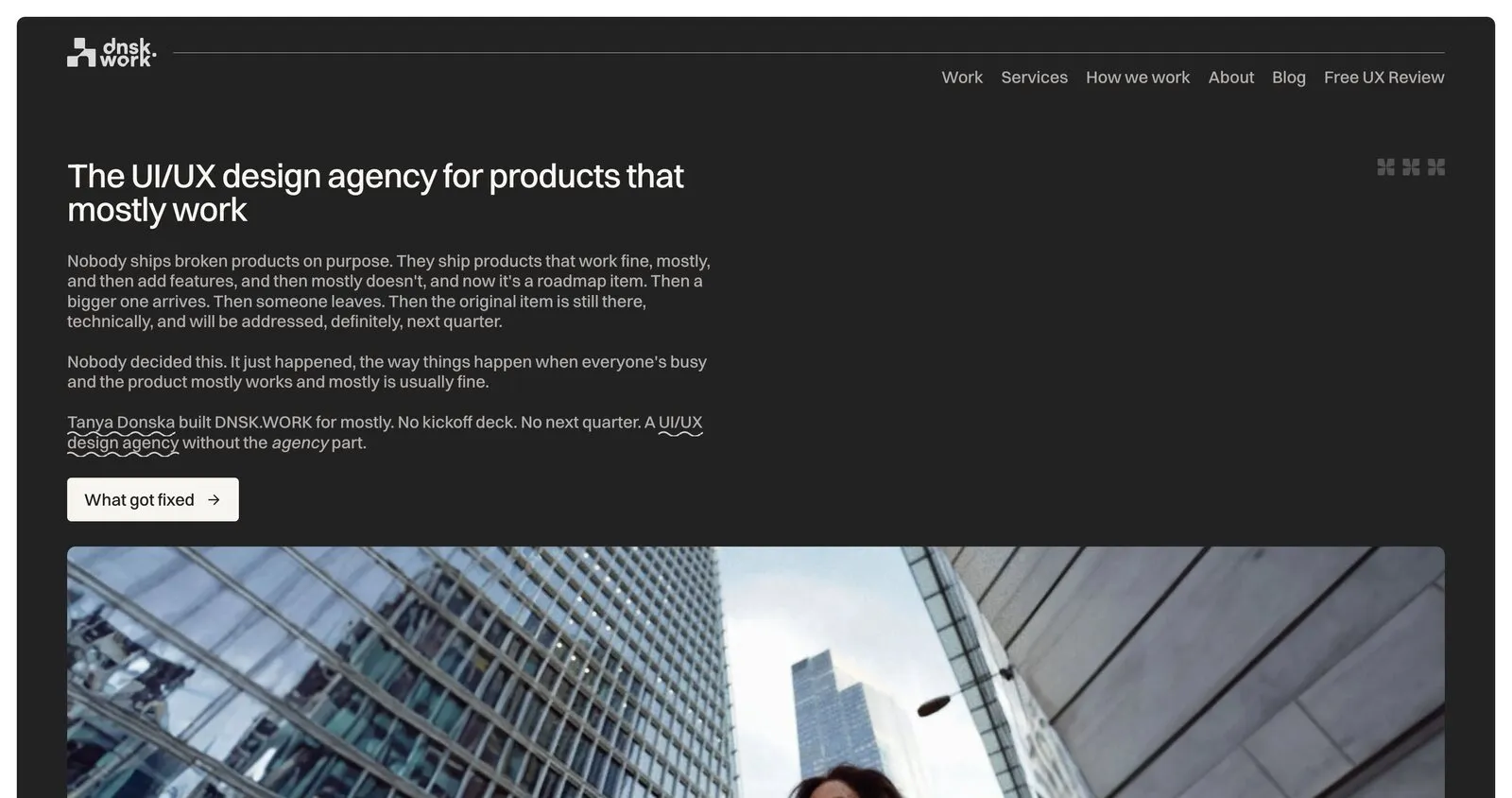This screenshot has width=1512, height=798.
Task: Open the Free UX Review page
Action: tap(1383, 78)
